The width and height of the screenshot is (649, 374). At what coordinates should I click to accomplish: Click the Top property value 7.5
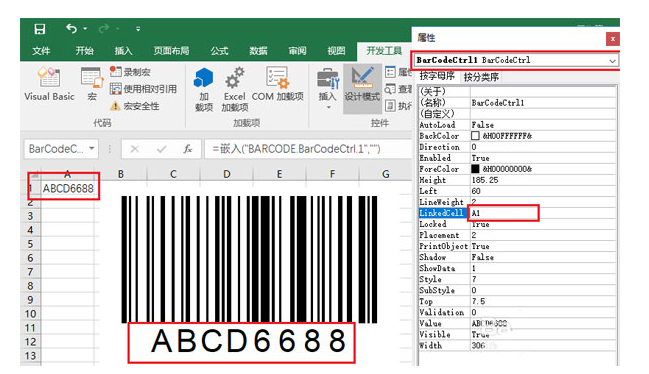pos(543,301)
